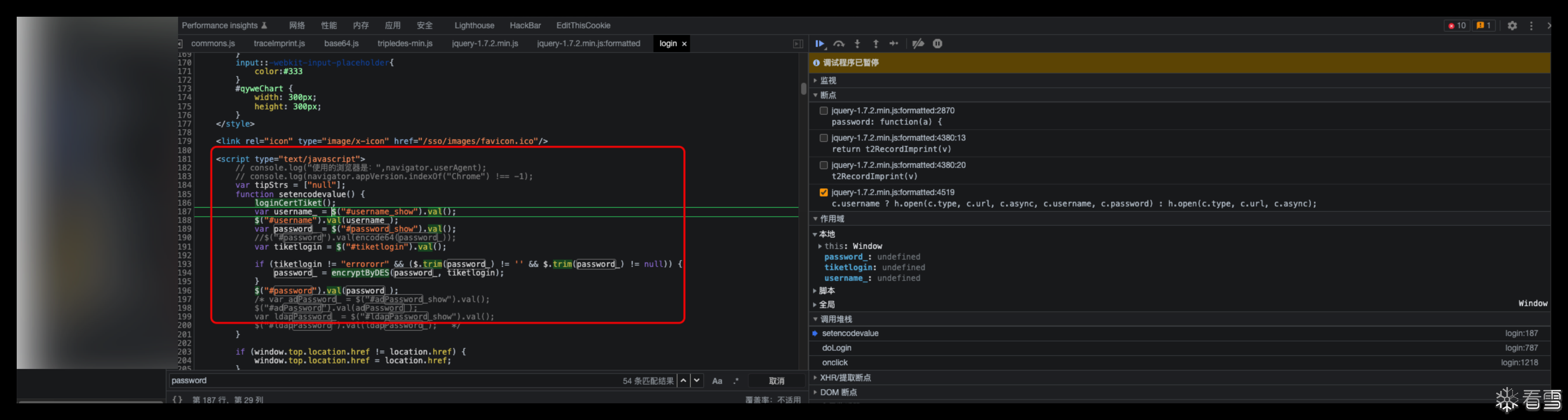
Task: Open DevTools three-dot menu
Action: (1532, 25)
